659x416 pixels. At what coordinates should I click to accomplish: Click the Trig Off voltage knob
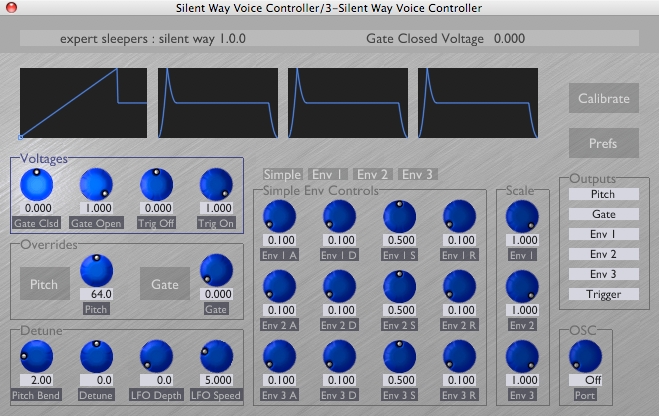pos(156,184)
